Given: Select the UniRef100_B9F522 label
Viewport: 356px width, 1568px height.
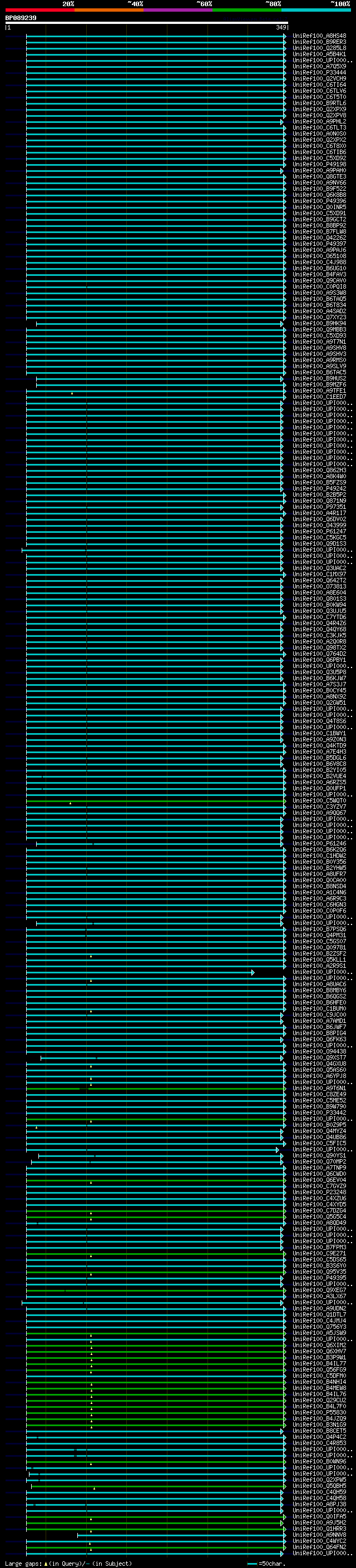Looking at the screenshot, I should click(x=319, y=189).
